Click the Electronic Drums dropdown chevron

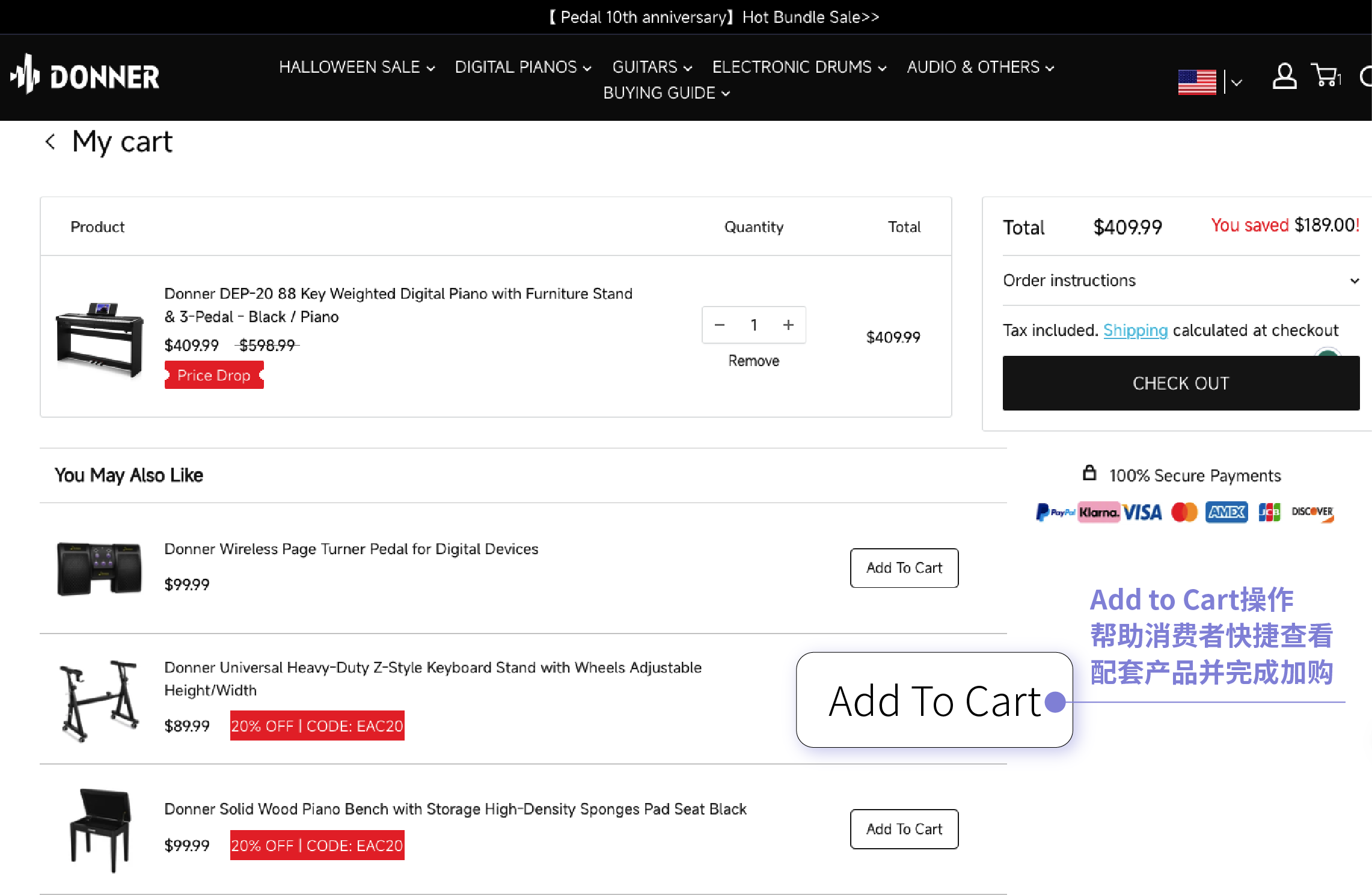[x=882, y=69]
